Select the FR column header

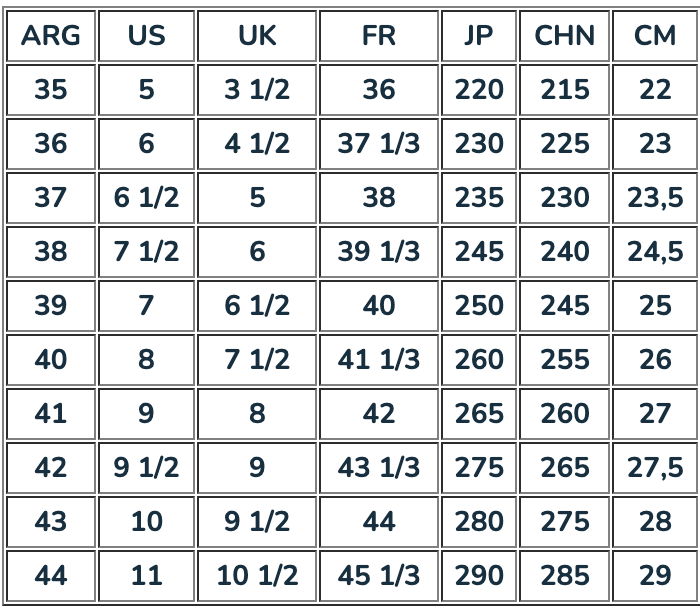point(379,36)
